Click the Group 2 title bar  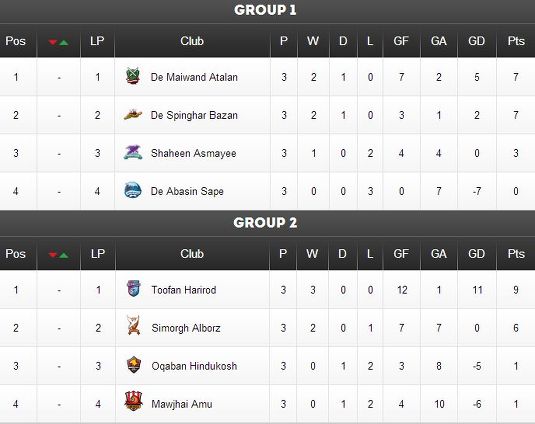tap(268, 223)
